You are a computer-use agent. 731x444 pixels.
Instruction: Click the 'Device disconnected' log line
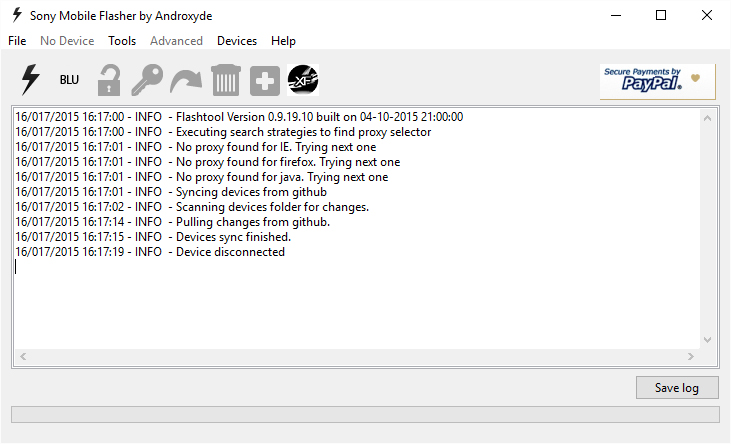pyautogui.click(x=150, y=252)
